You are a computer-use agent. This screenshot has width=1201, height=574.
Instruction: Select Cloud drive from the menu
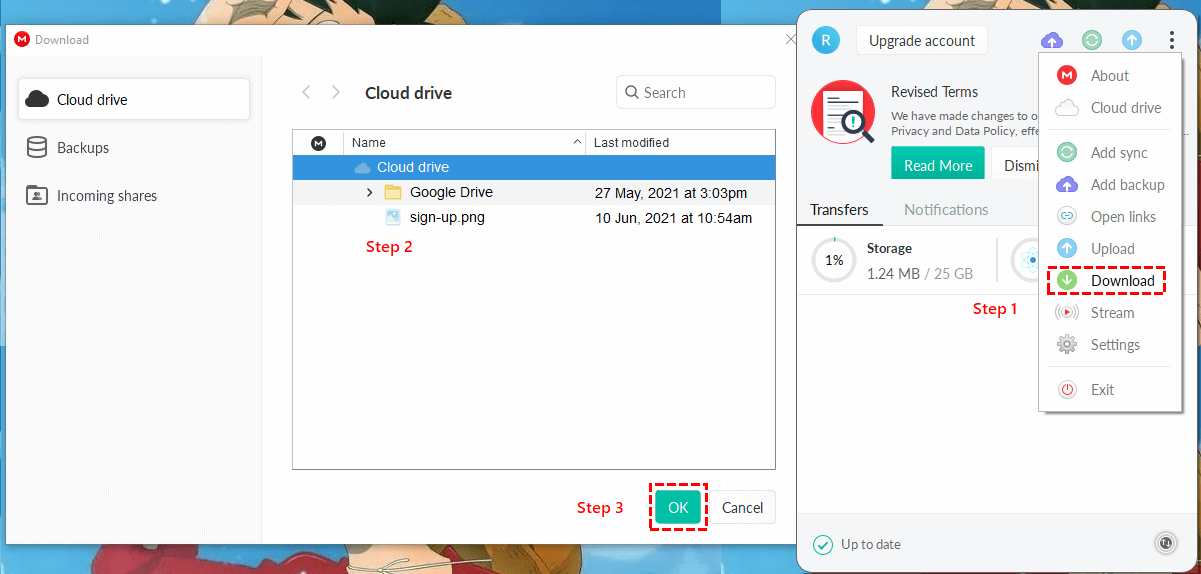pos(1110,107)
